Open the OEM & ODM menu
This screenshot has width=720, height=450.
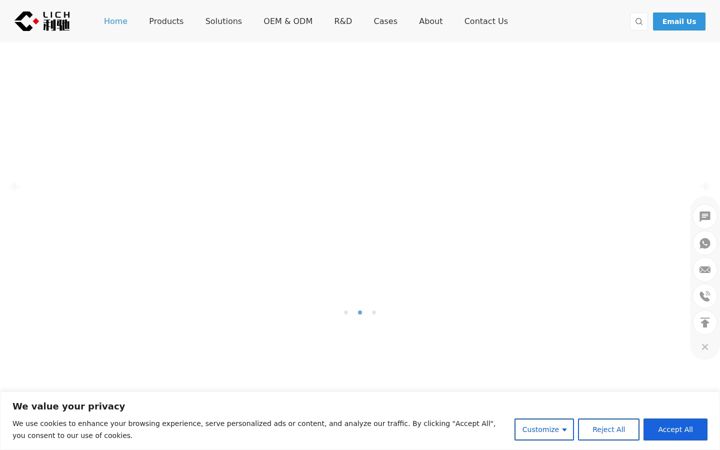point(288,21)
